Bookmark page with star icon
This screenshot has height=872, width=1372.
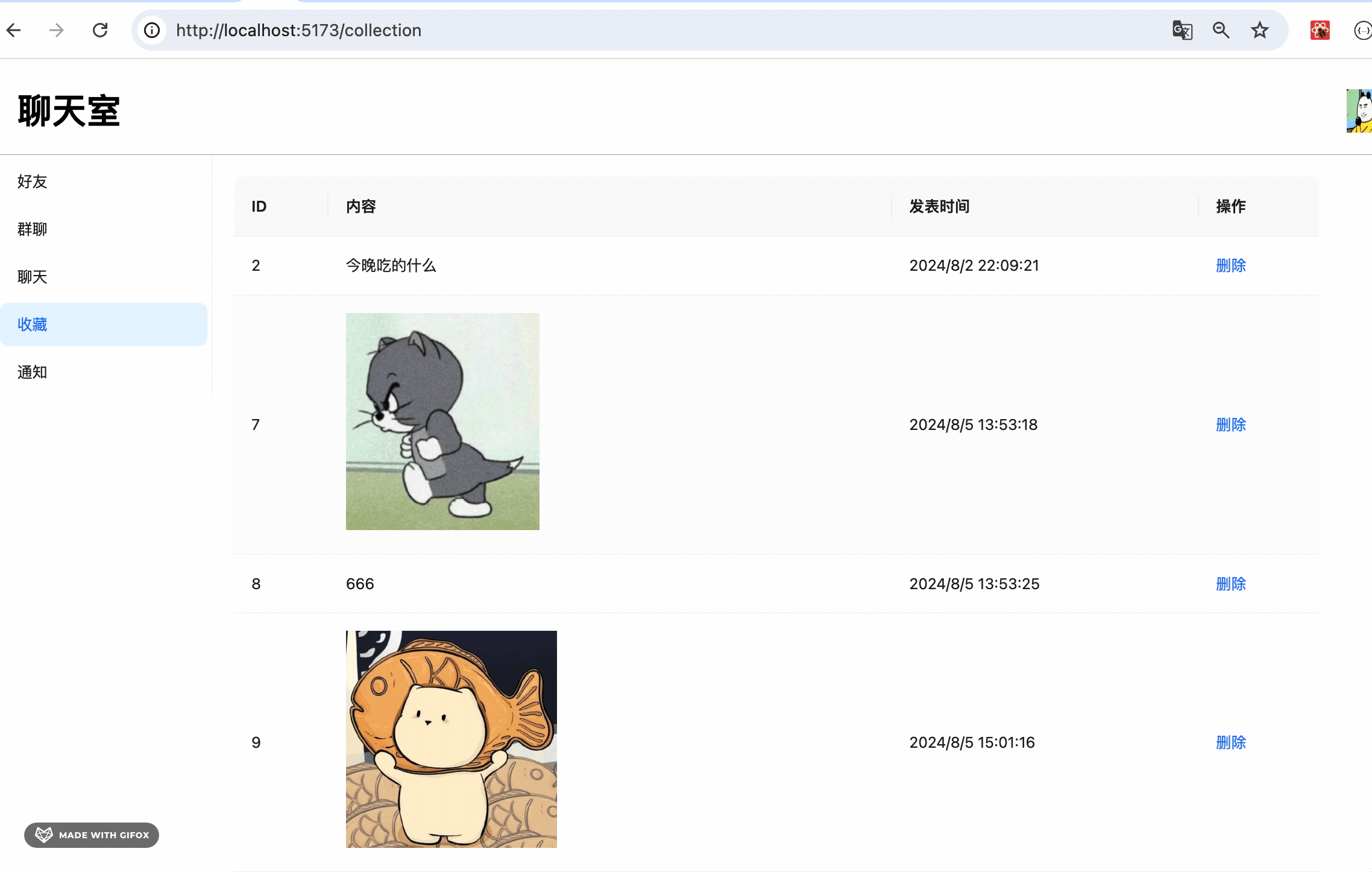[x=1260, y=30]
